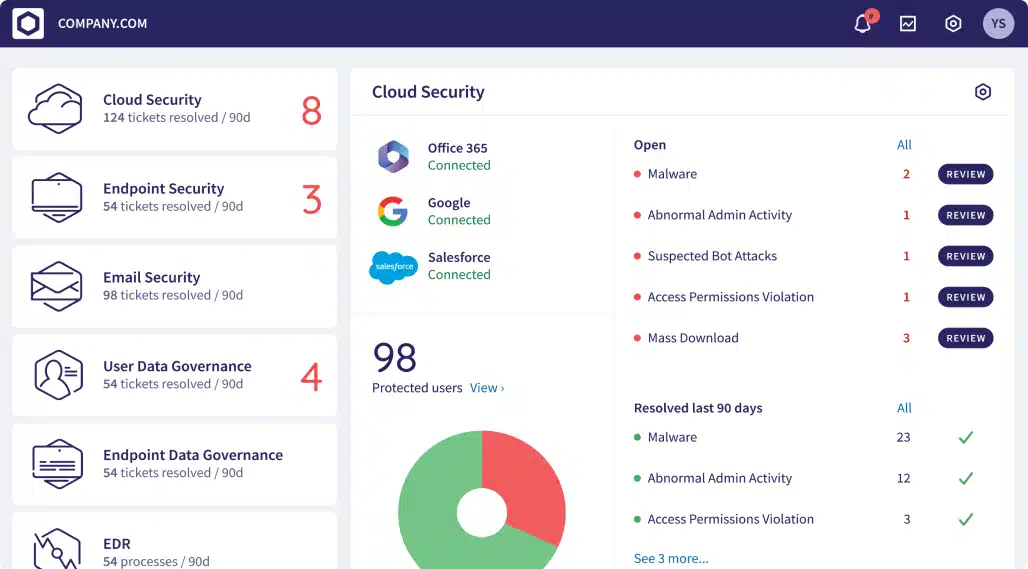Click the Endpoint Security laptop icon
The image size is (1028, 569).
point(57,197)
